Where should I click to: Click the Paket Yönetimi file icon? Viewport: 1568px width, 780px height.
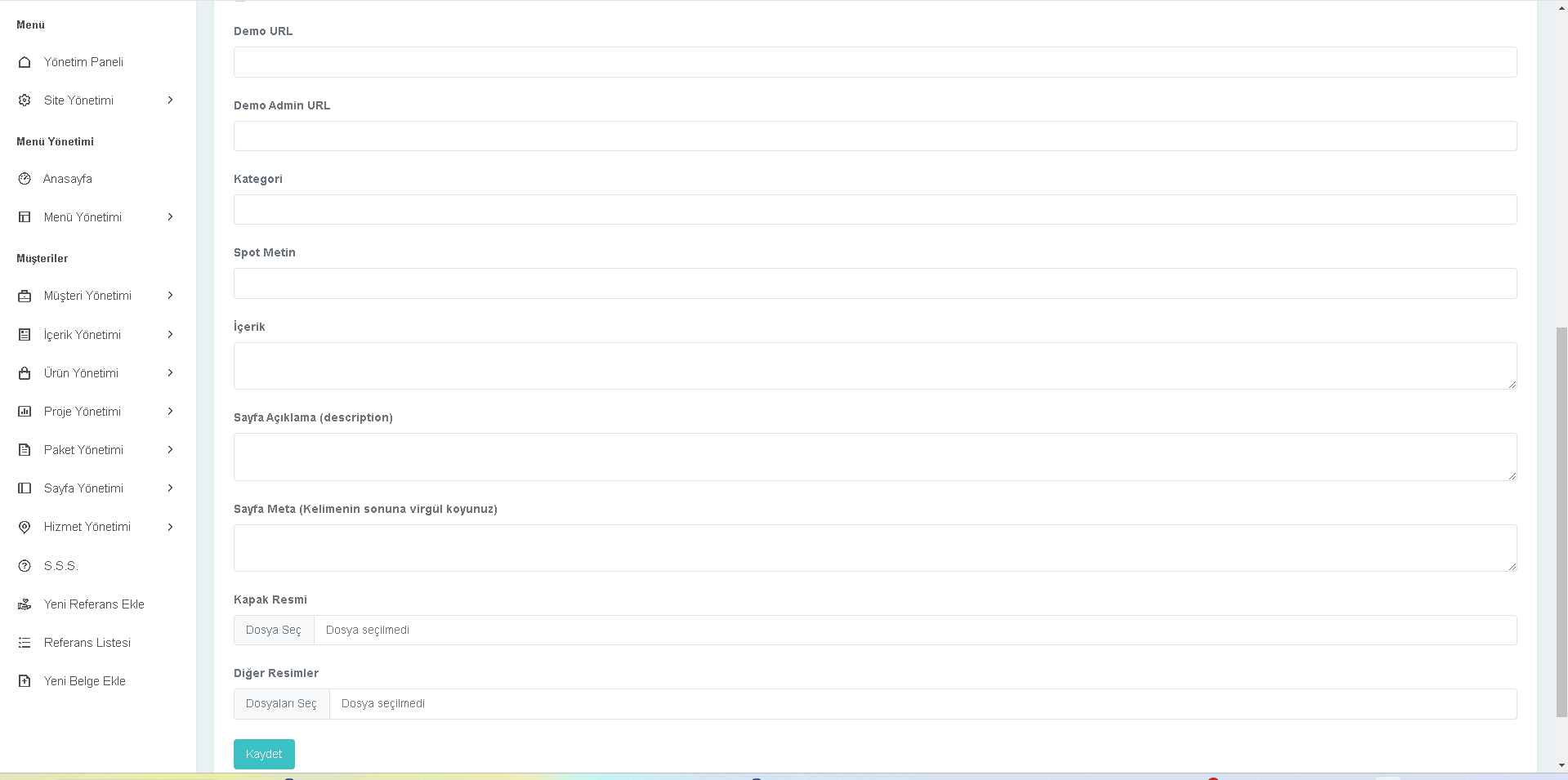click(25, 450)
